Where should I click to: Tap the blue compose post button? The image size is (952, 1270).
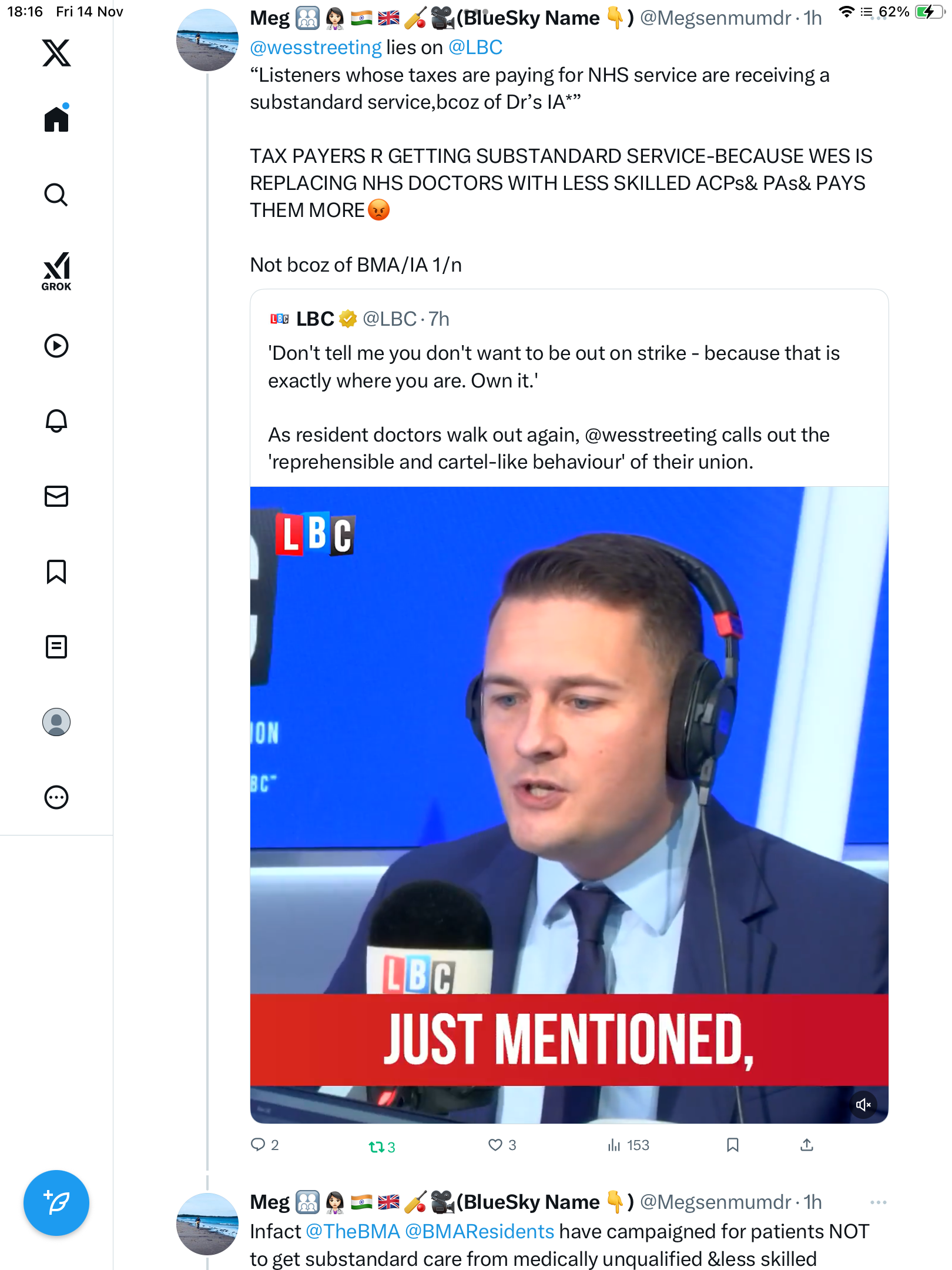tap(56, 1203)
